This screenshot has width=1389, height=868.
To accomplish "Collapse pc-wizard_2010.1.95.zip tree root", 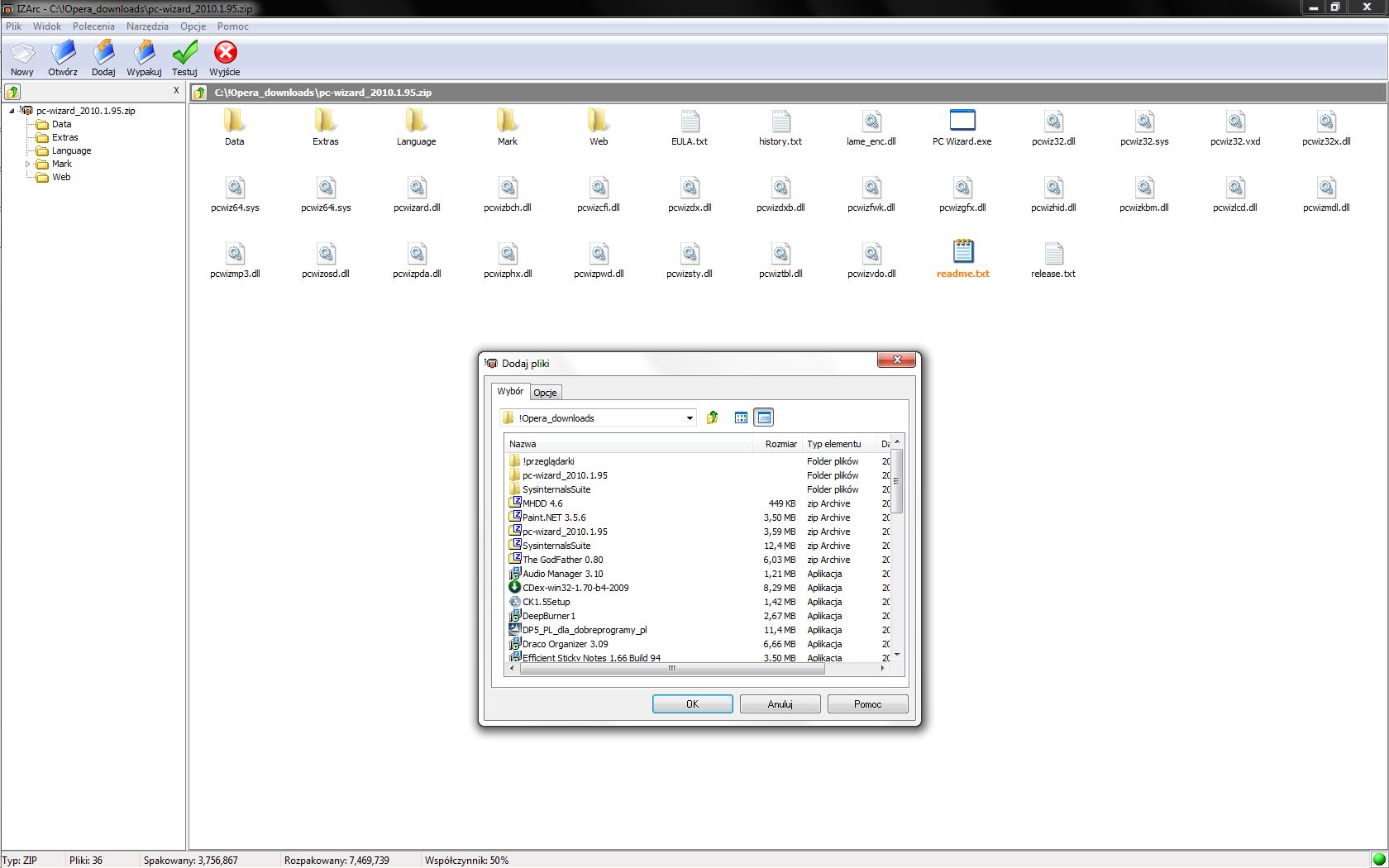I will pyautogui.click(x=12, y=111).
